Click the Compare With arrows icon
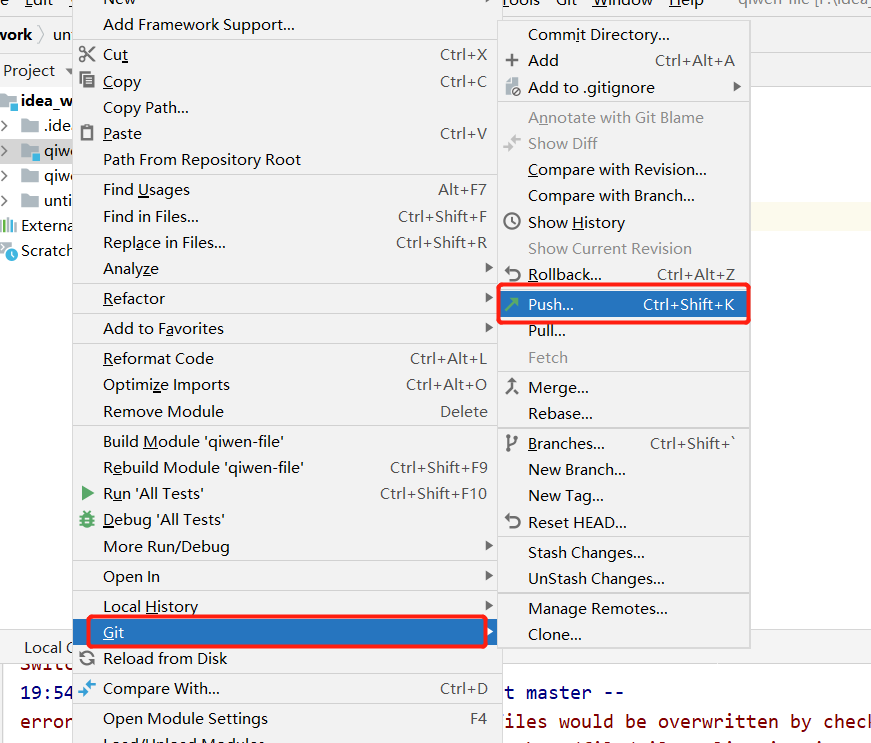The image size is (871, 743). (87, 688)
